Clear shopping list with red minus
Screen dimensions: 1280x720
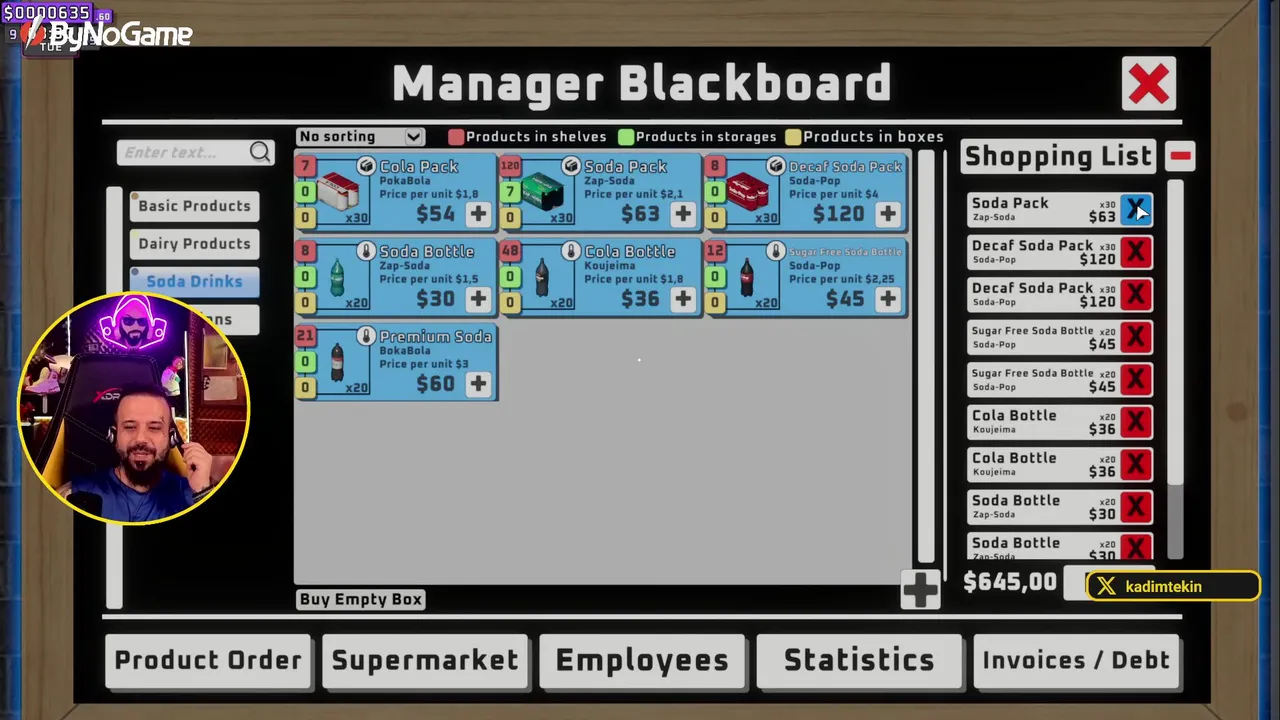tap(1180, 156)
